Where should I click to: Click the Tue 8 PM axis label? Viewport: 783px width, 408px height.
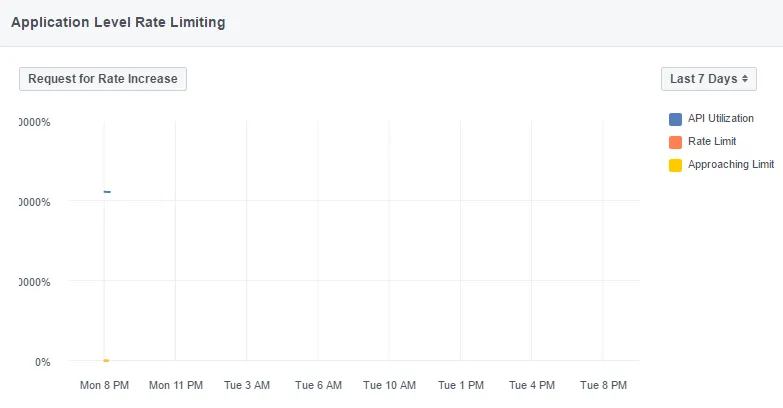click(603, 385)
